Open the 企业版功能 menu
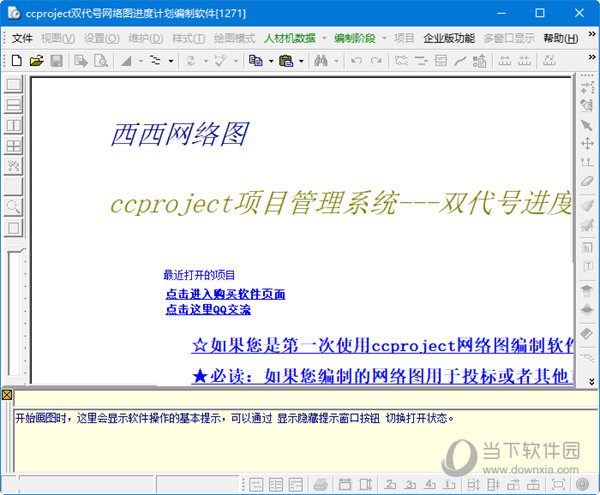This screenshot has width=600, height=495. [x=449, y=38]
